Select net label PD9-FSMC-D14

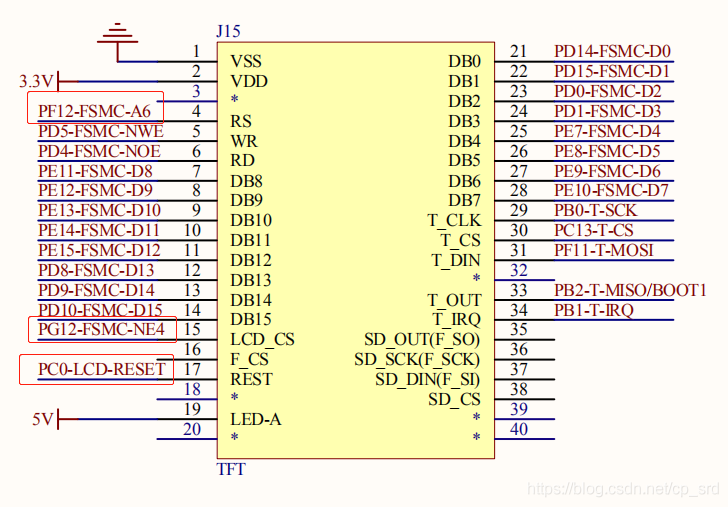click(96, 290)
